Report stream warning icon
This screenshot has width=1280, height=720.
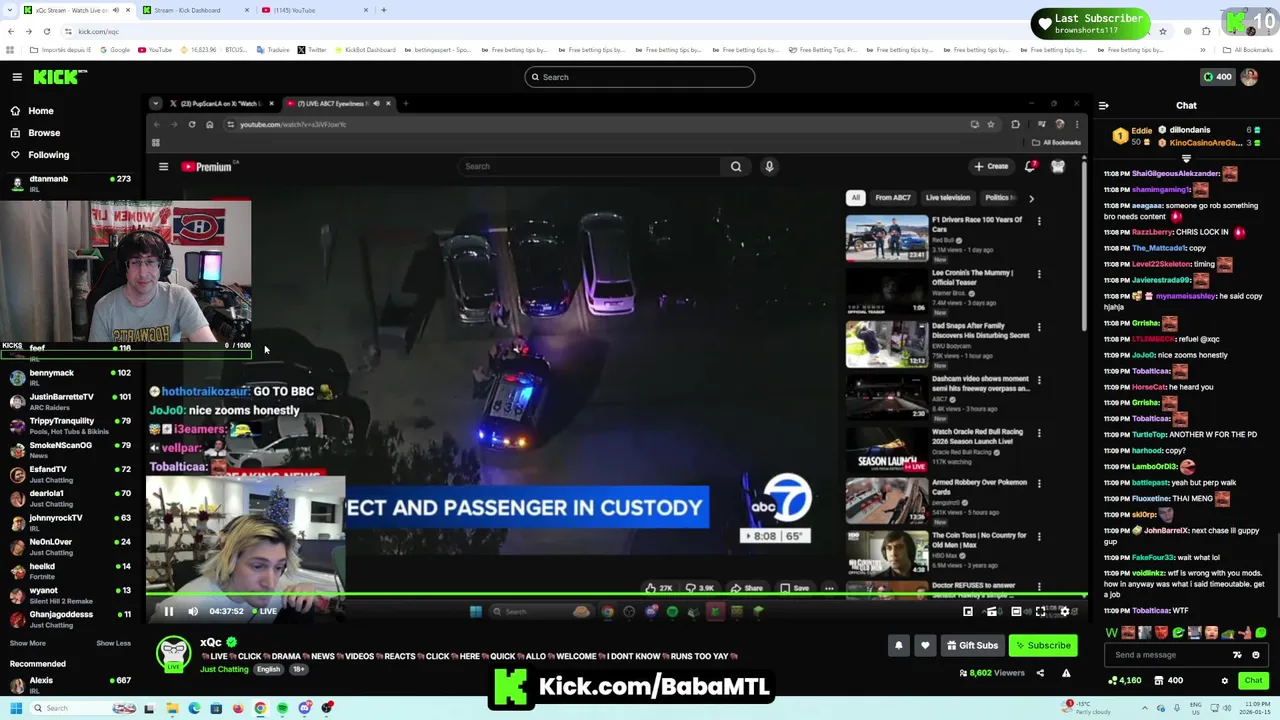pyautogui.click(x=1066, y=673)
